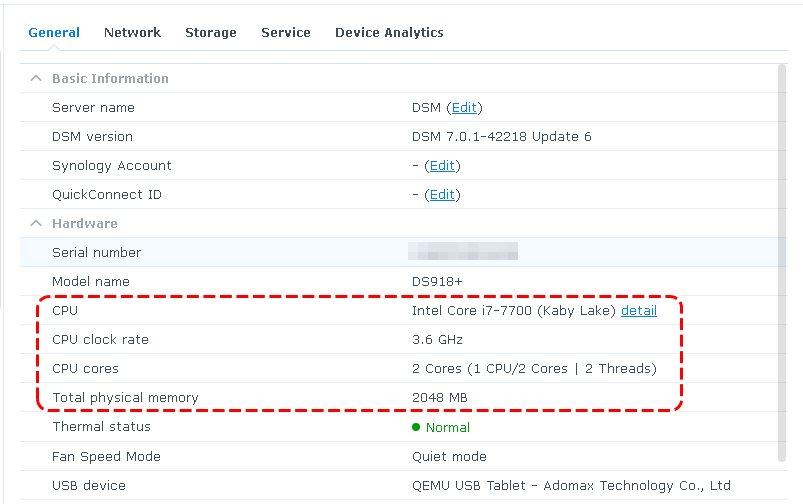Open the Network tab
This screenshot has width=803, height=504.
click(x=132, y=33)
